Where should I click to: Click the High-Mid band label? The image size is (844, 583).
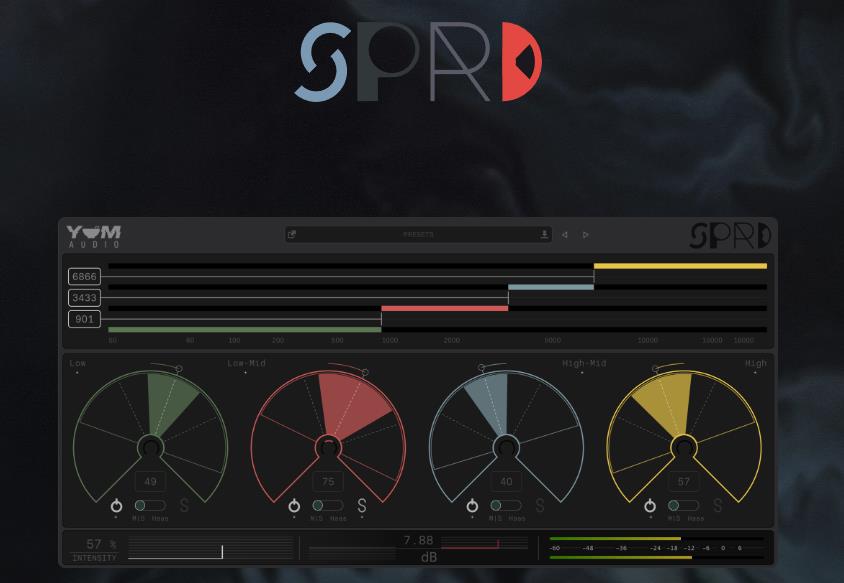584,363
